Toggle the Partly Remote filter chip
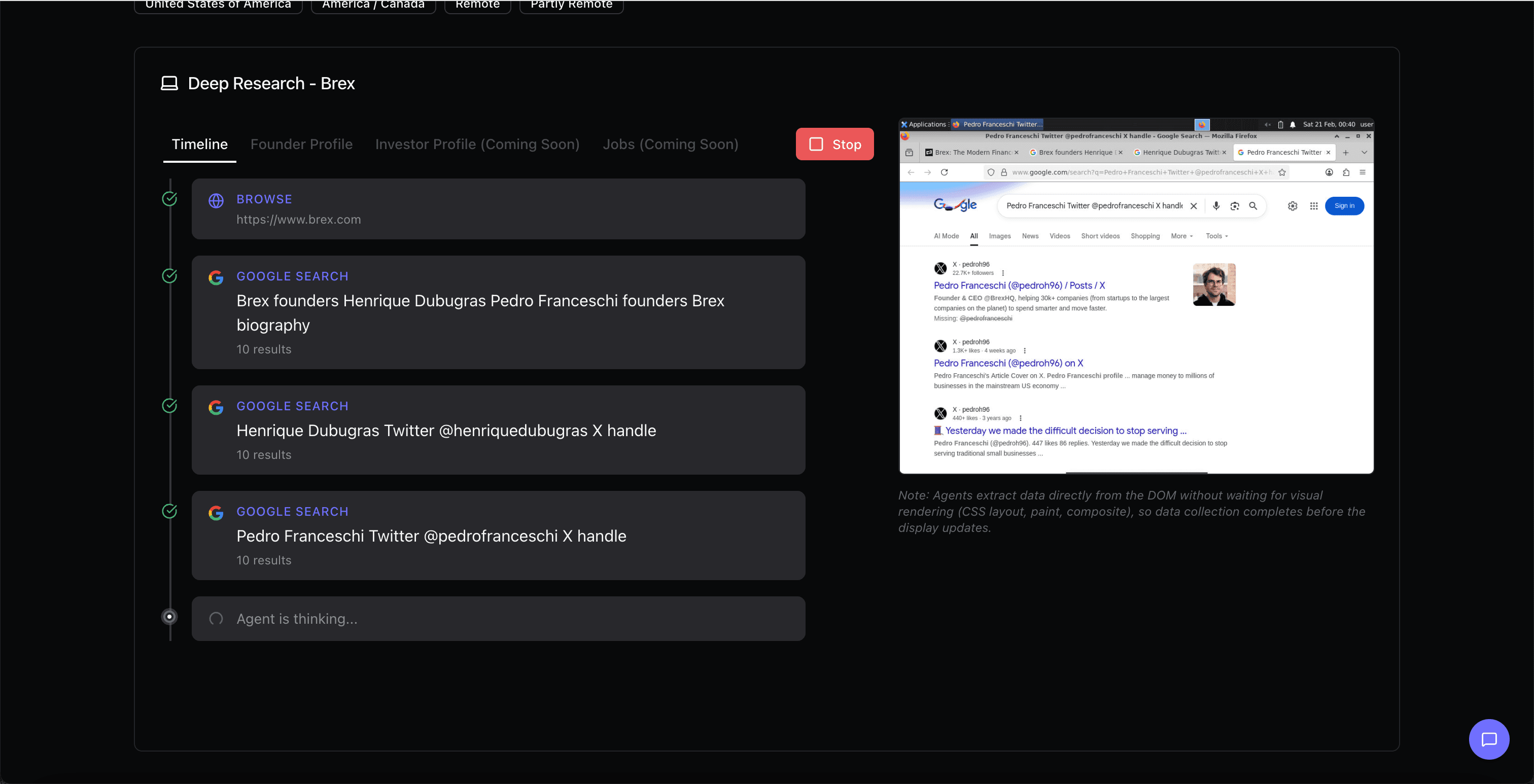This screenshot has height=784, width=1534. [571, 4]
